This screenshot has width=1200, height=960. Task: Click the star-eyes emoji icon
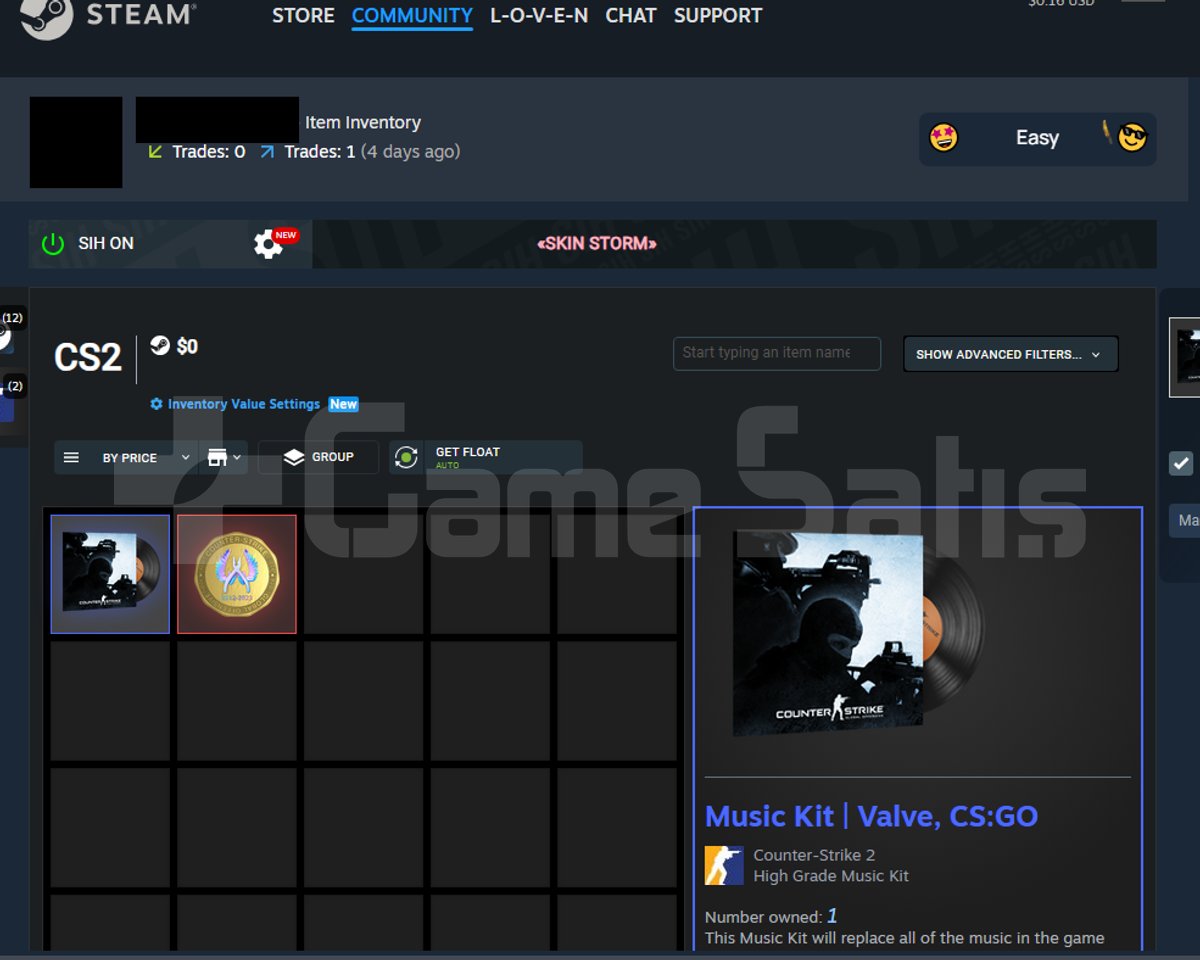click(x=943, y=138)
